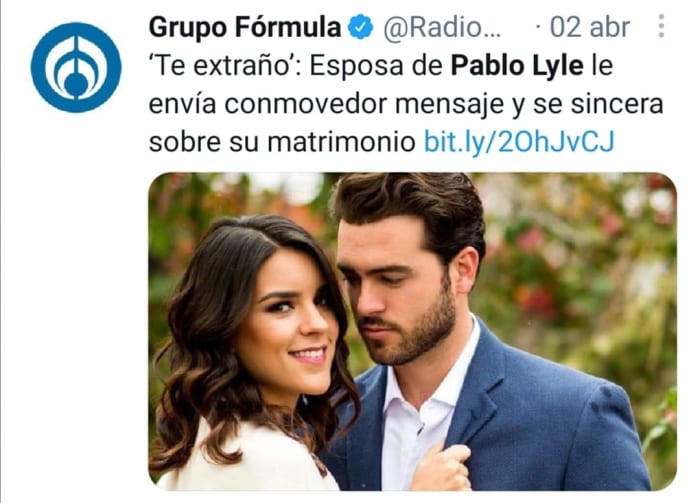
Task: Click the bold Pablo Lyle text
Action: coord(517,66)
